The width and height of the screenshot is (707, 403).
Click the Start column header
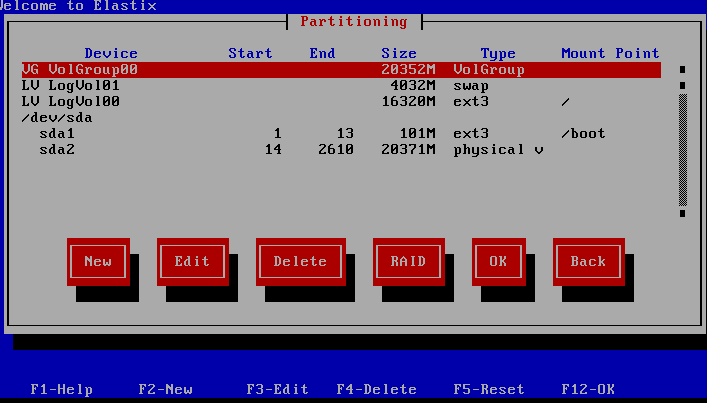click(x=250, y=54)
